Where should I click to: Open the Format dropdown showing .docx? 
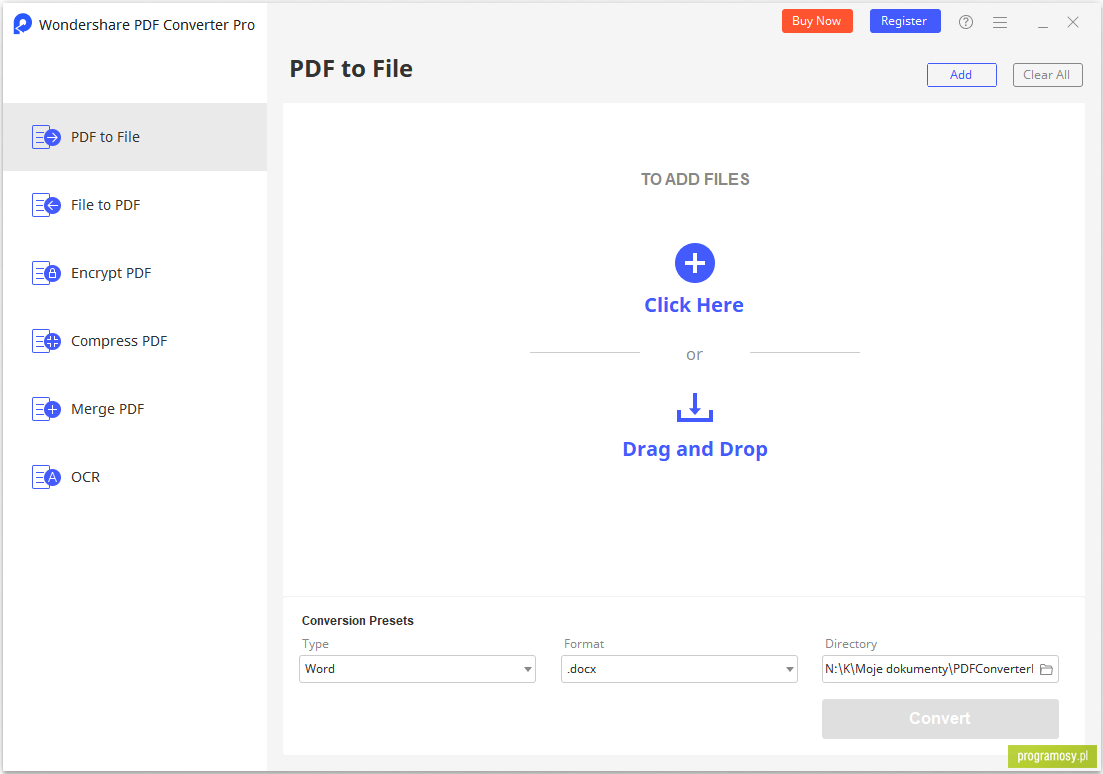(x=679, y=669)
